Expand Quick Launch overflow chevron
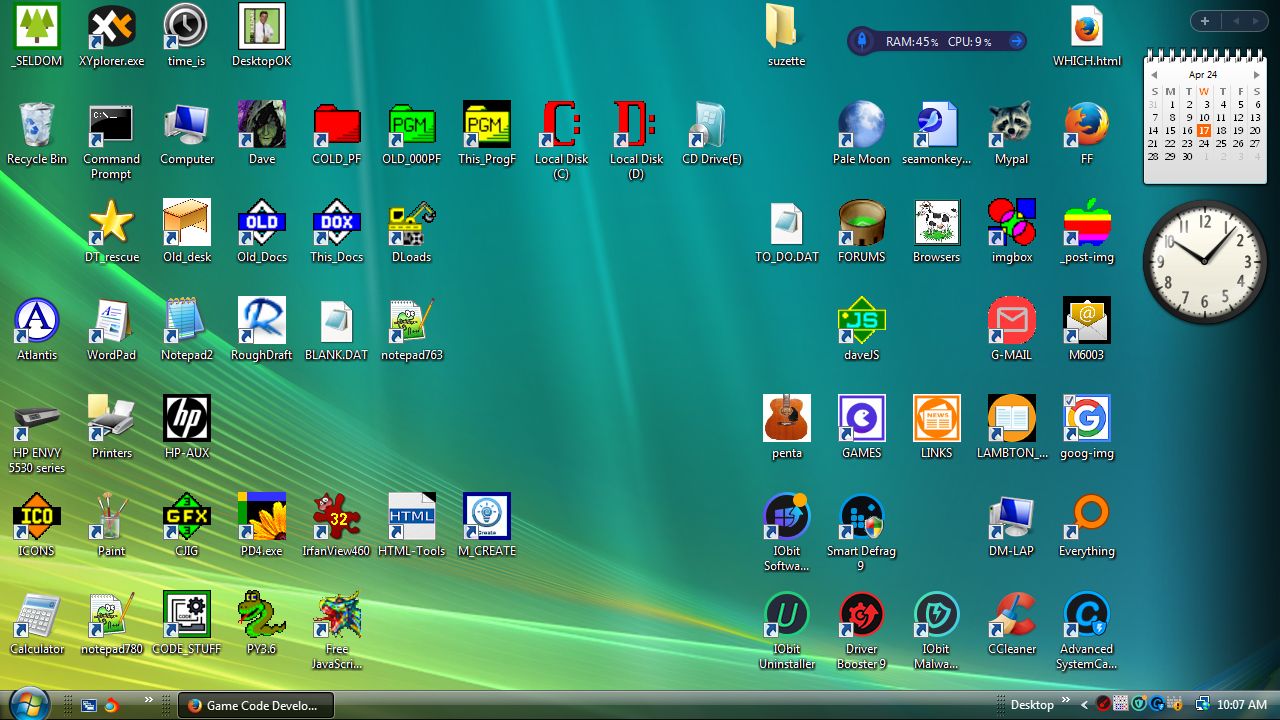Screen dimensions: 1280x720 tap(149, 700)
